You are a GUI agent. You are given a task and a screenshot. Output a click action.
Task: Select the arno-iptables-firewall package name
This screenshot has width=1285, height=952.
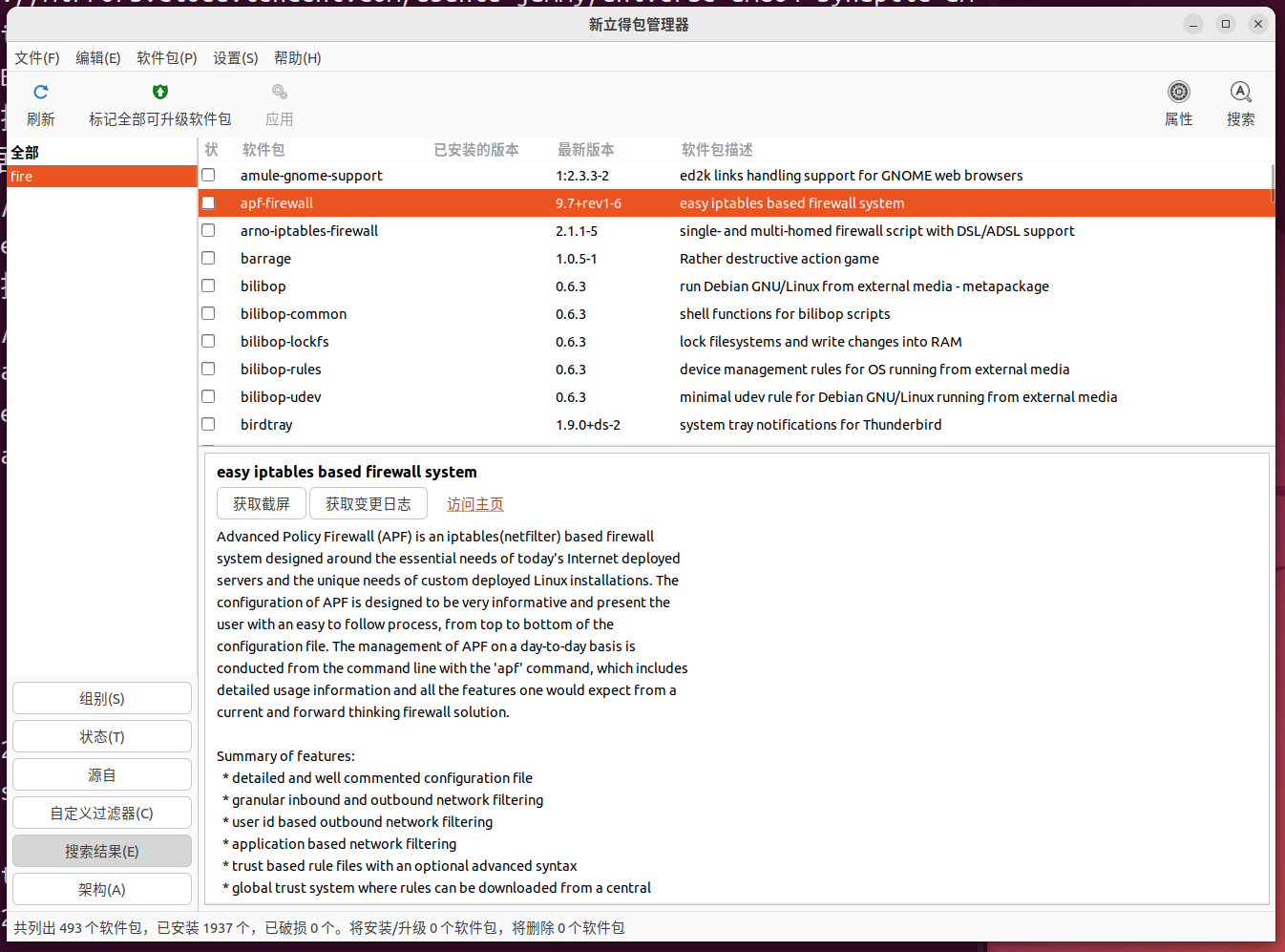[x=309, y=231]
